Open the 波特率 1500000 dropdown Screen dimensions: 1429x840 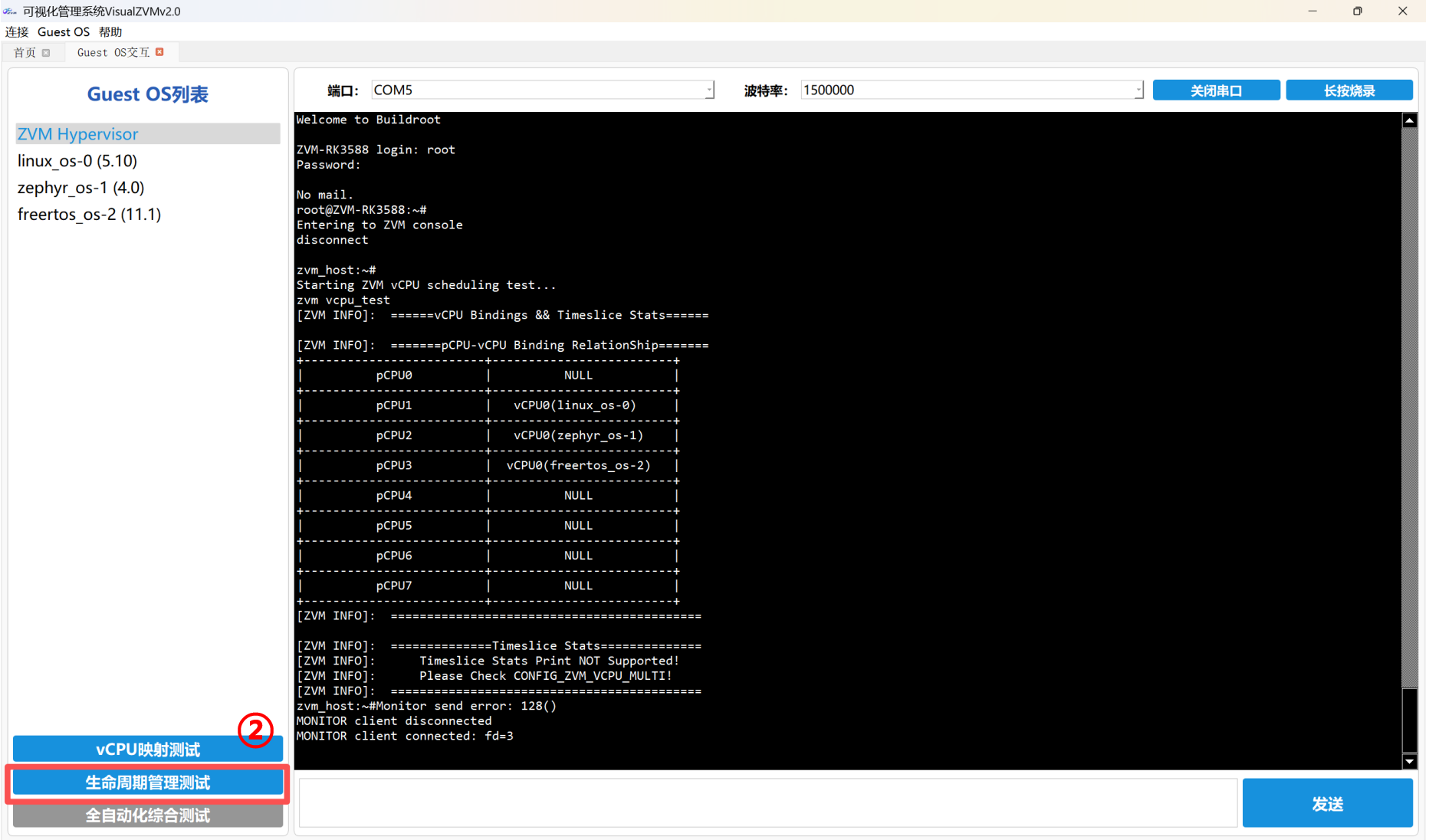[1138, 90]
